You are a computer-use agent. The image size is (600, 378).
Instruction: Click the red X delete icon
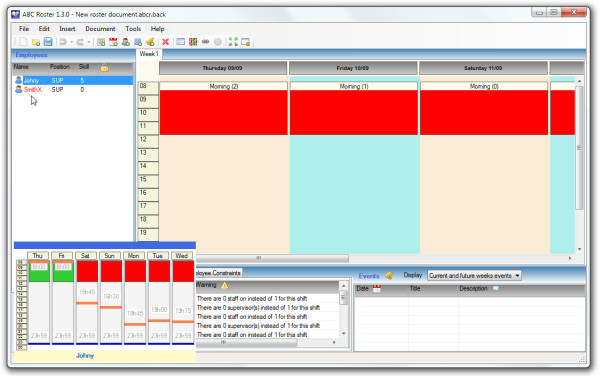pyautogui.click(x=165, y=42)
